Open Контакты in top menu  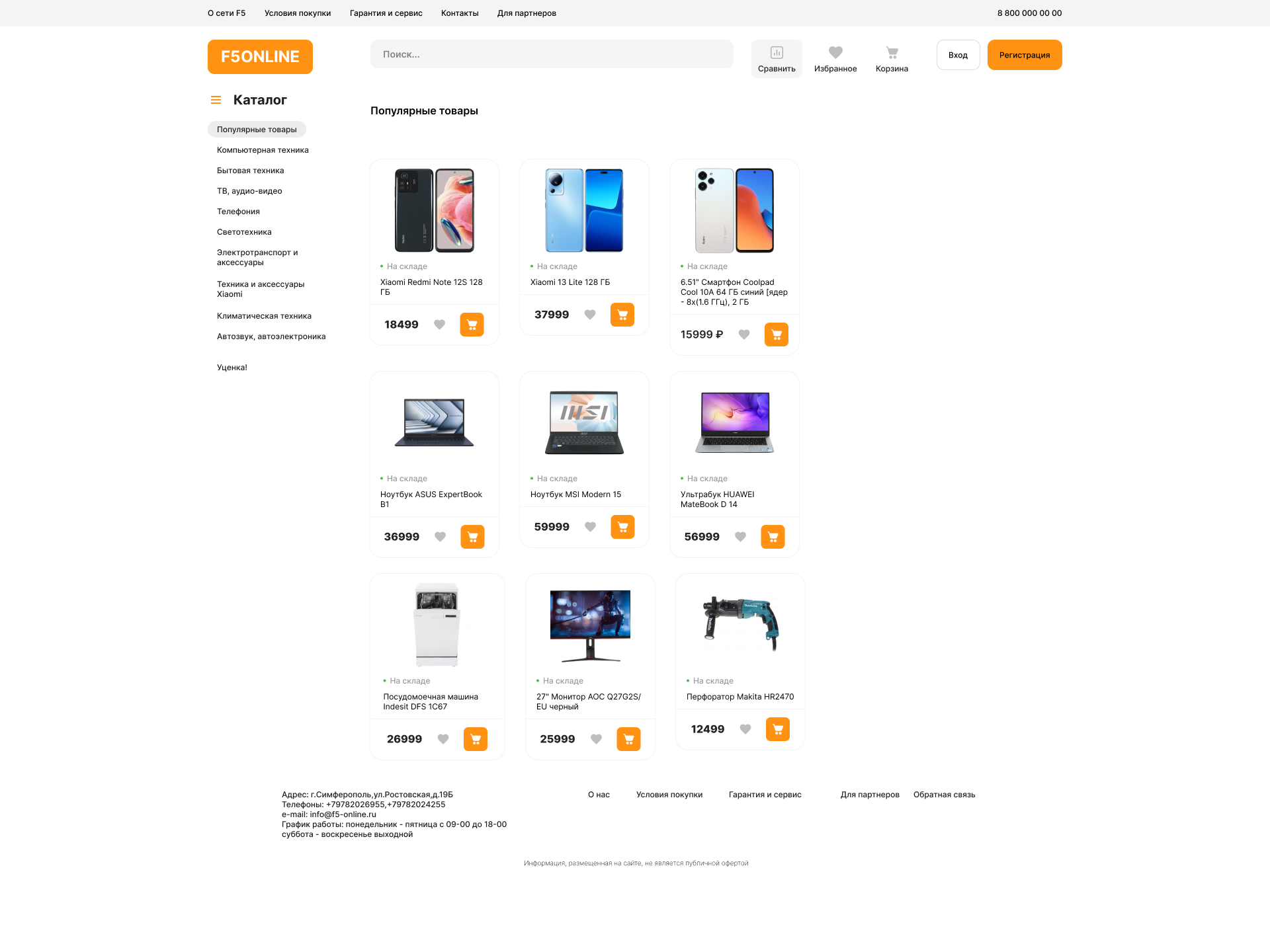460,13
